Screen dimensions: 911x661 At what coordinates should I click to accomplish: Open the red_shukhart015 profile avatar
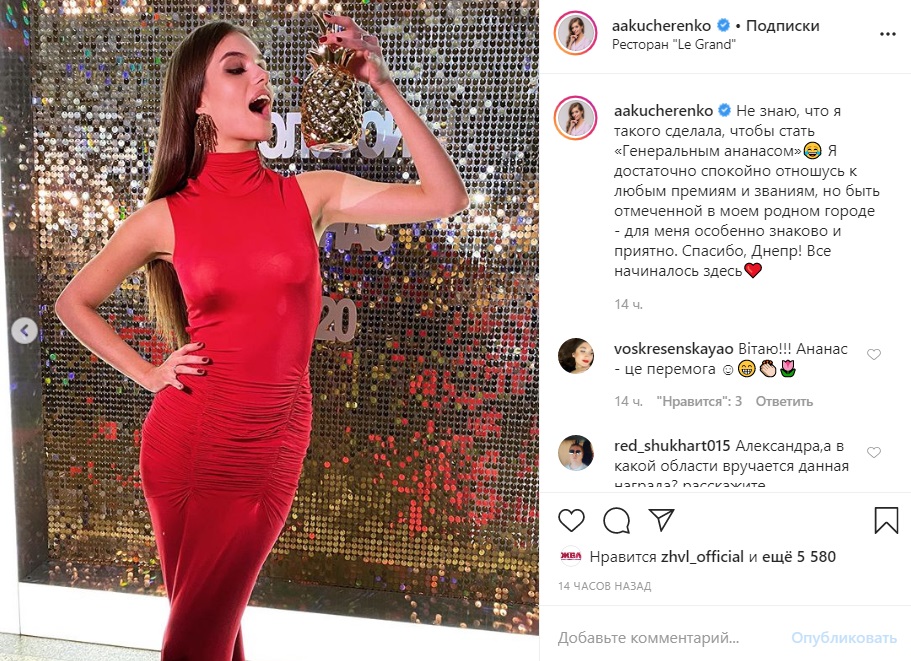pos(576,452)
